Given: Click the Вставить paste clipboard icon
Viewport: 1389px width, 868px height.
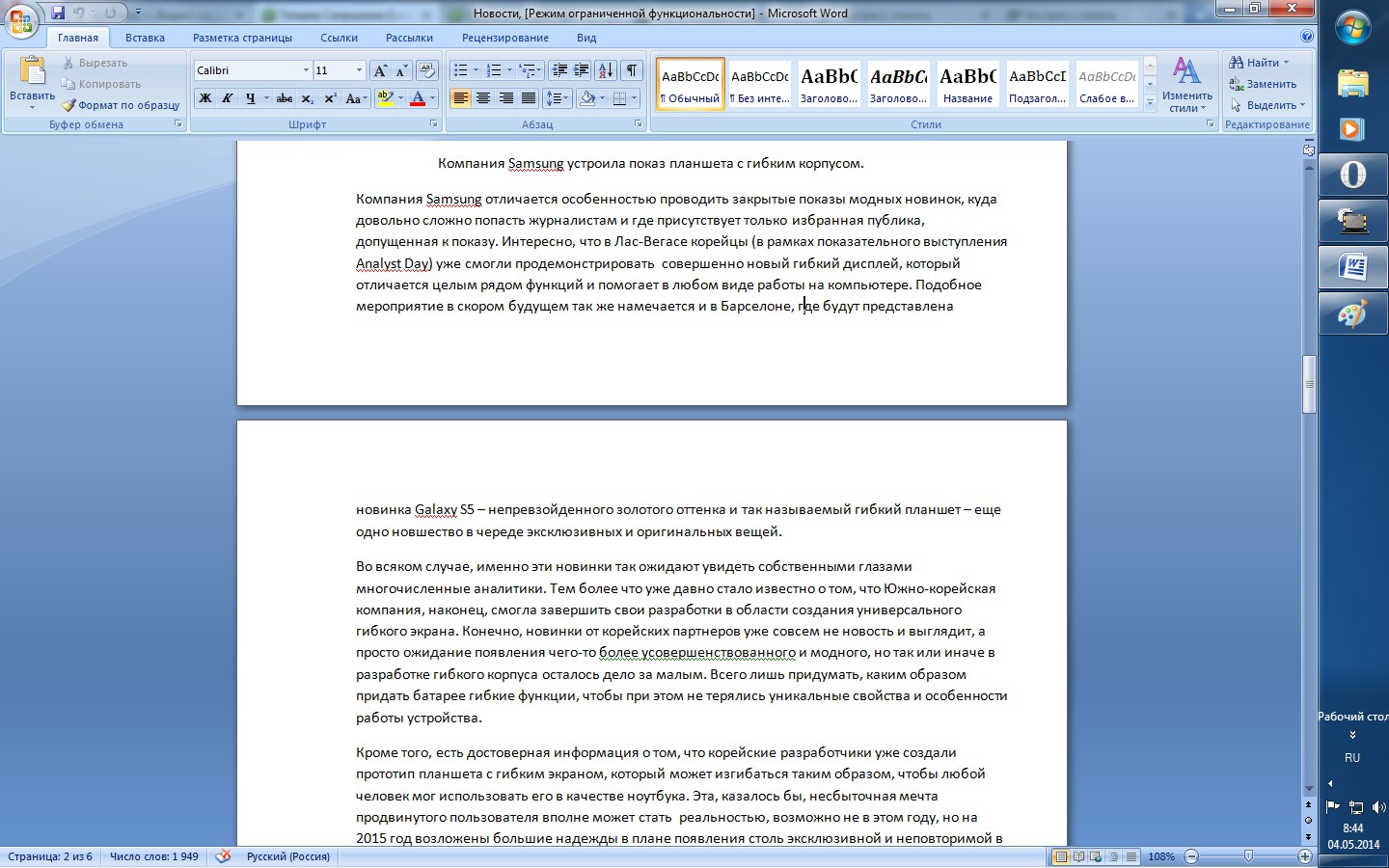Looking at the screenshot, I should pos(32,71).
